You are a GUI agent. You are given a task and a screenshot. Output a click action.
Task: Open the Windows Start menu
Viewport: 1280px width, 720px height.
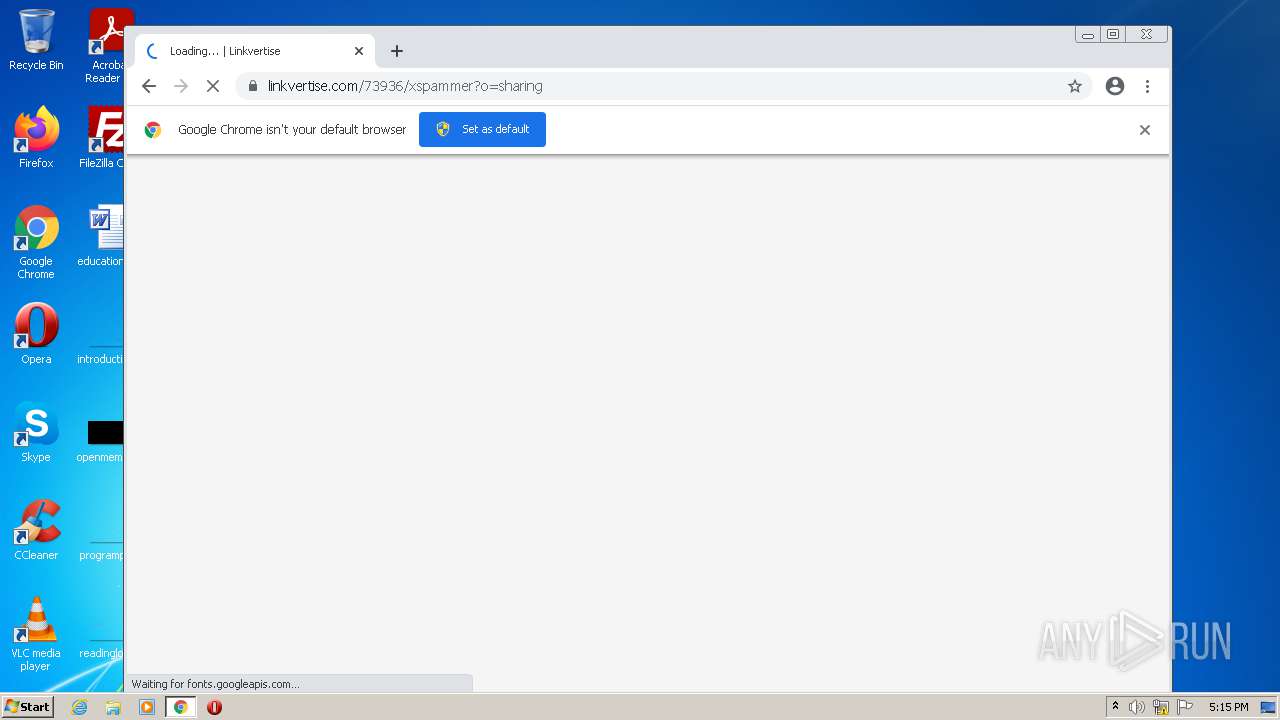[x=28, y=706]
